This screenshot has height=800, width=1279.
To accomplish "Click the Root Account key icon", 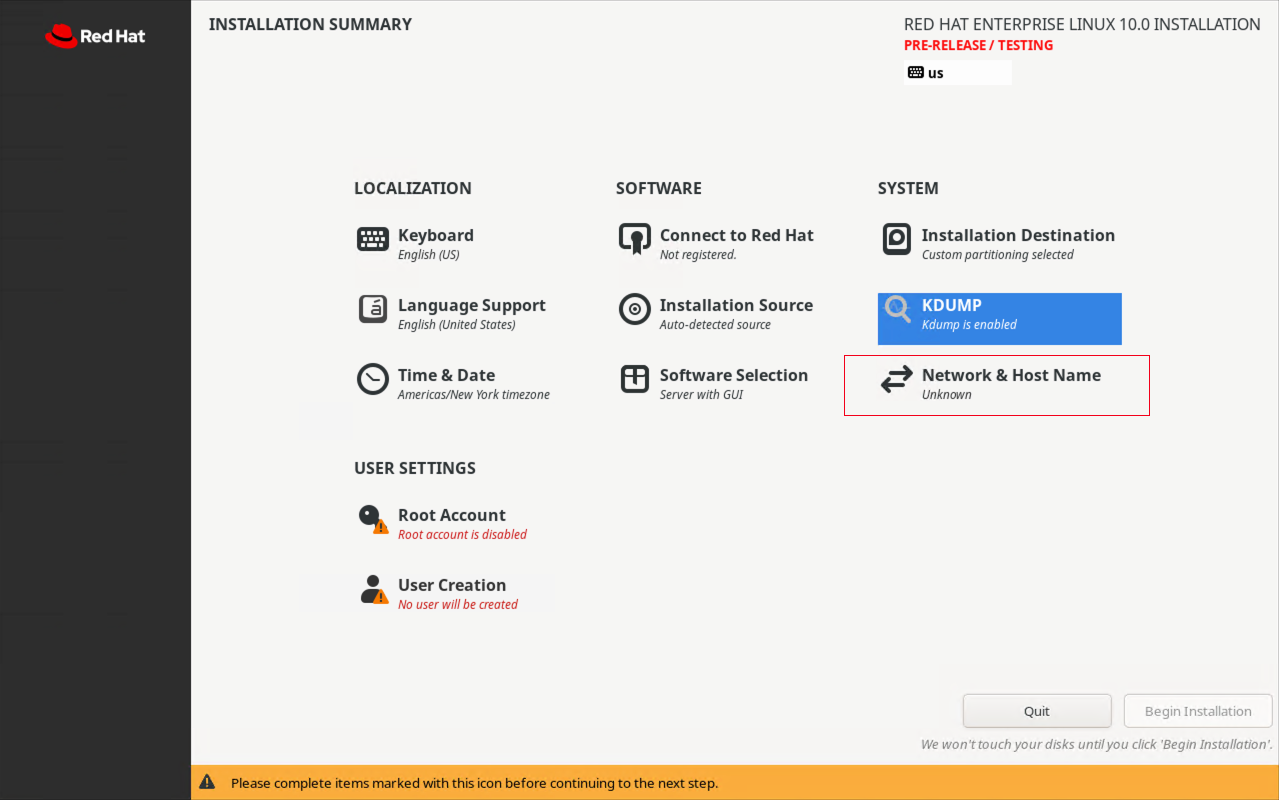I will (374, 519).
